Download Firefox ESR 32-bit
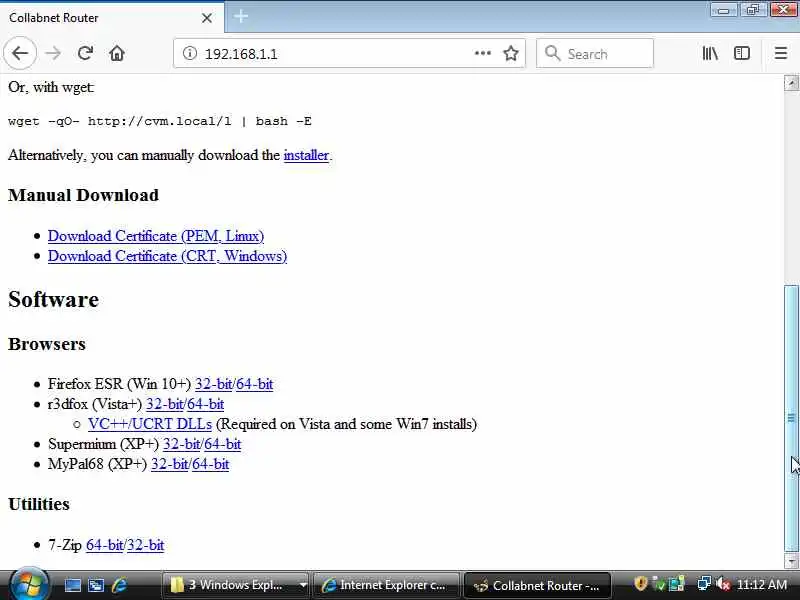 (x=213, y=384)
